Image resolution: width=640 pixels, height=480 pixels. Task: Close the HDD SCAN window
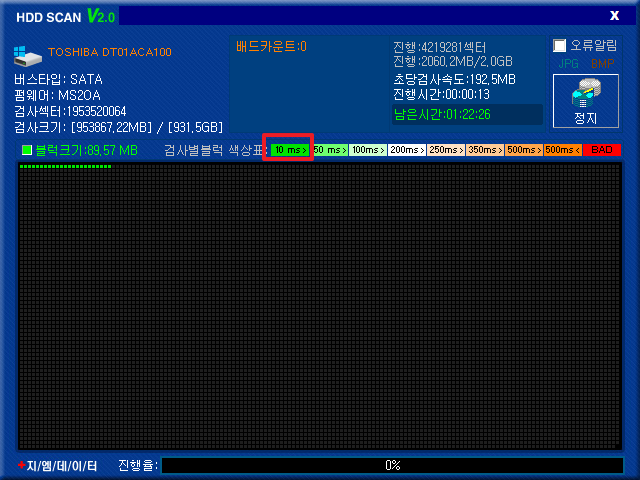click(x=614, y=16)
